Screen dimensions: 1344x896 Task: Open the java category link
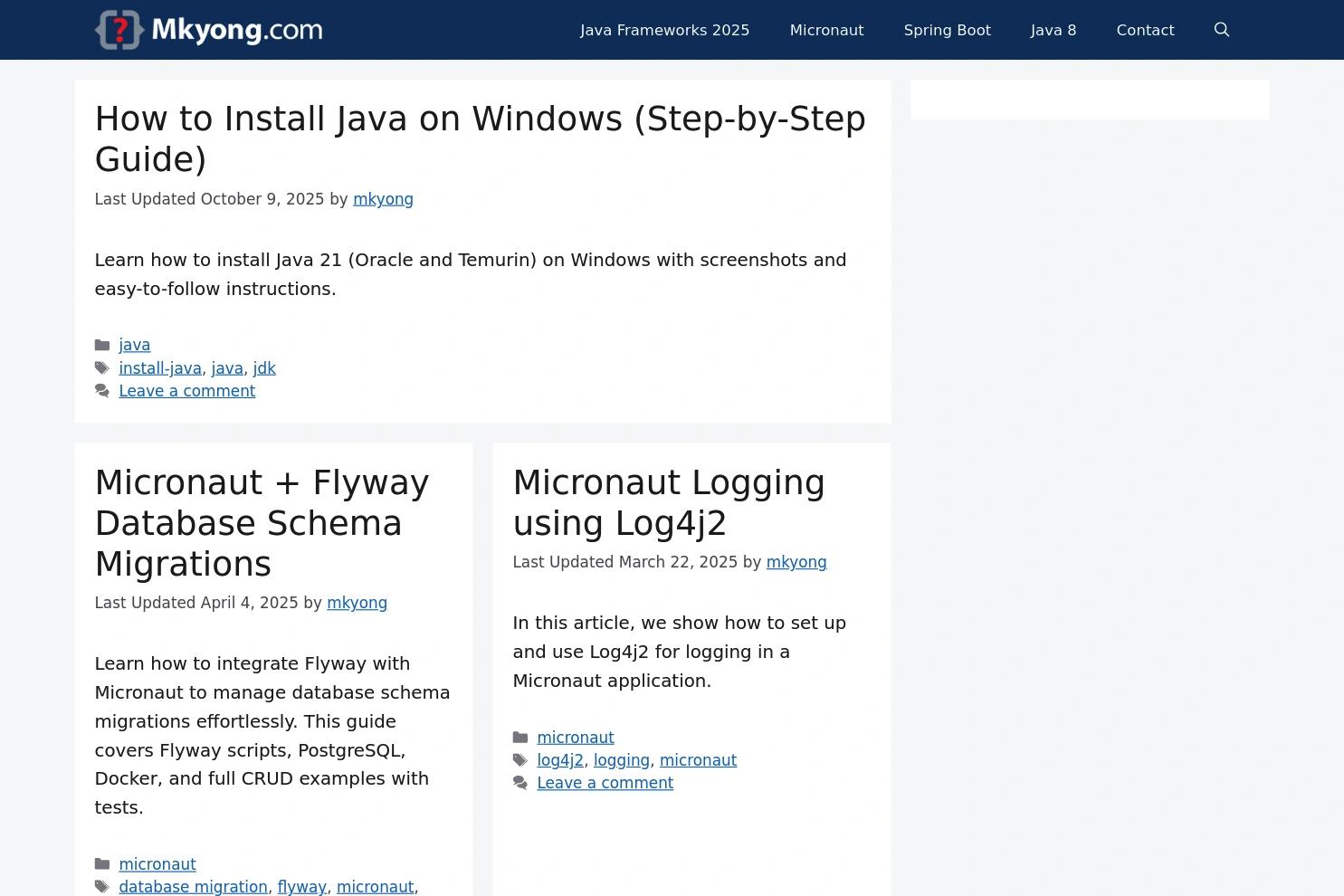(135, 345)
